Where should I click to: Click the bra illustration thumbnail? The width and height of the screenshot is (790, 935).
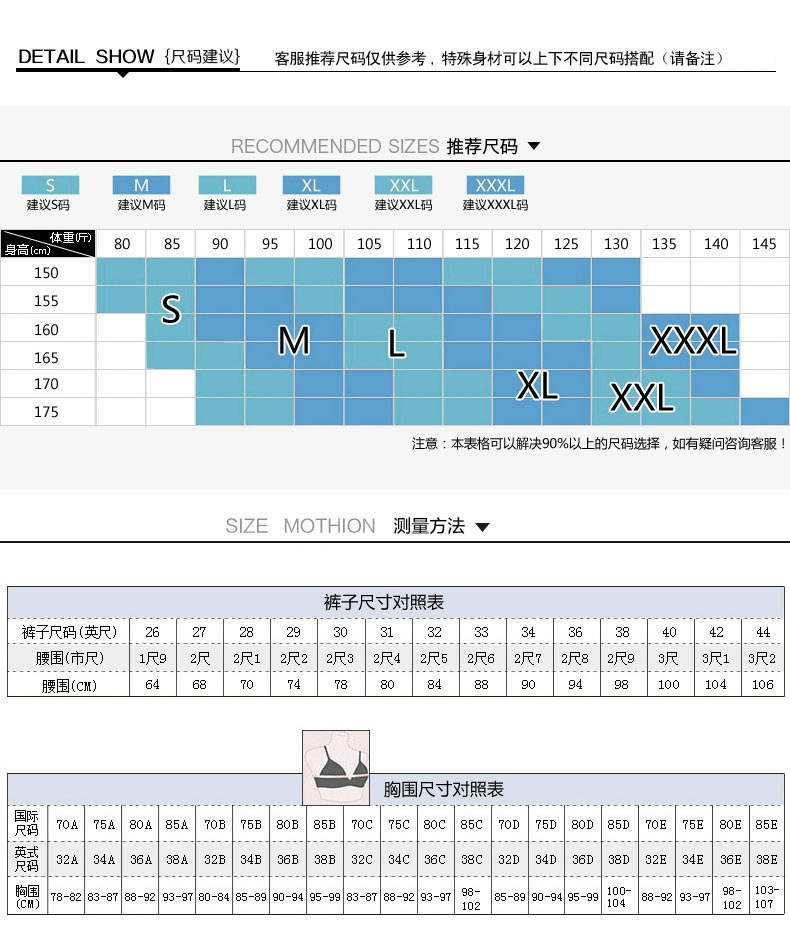336,767
